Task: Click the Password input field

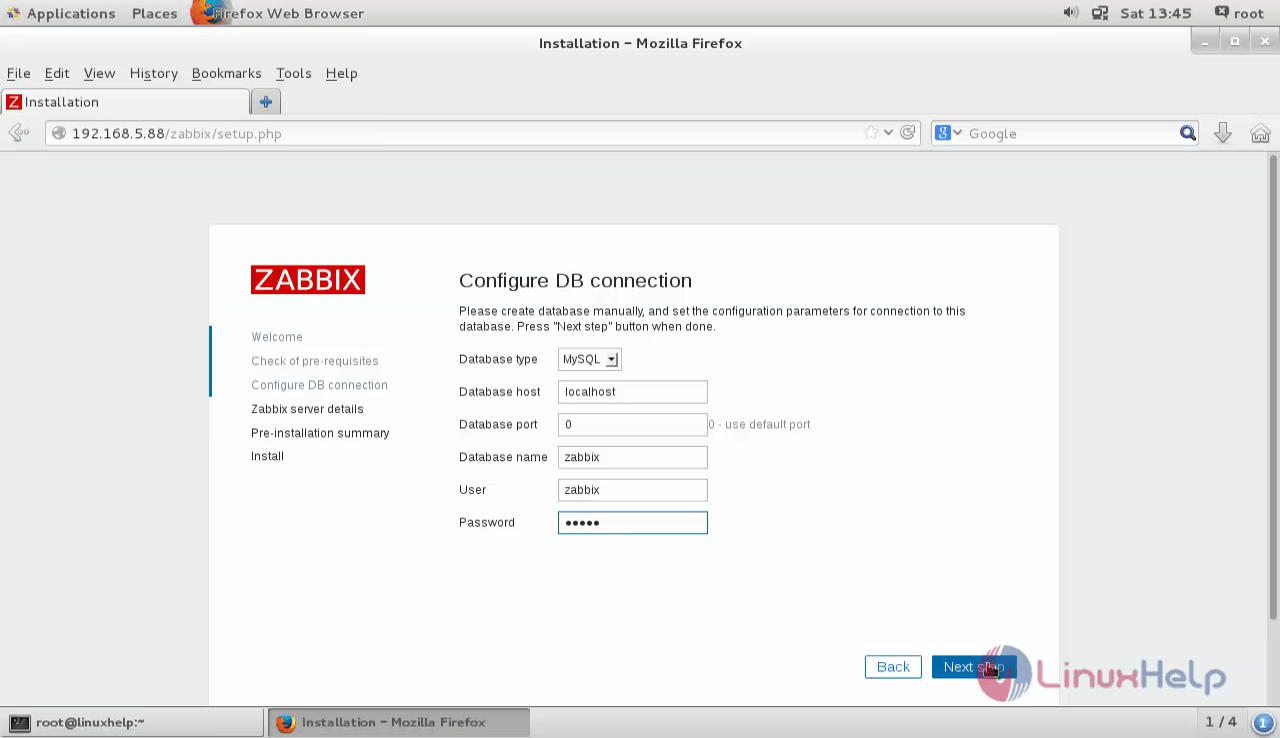Action: 632,522
